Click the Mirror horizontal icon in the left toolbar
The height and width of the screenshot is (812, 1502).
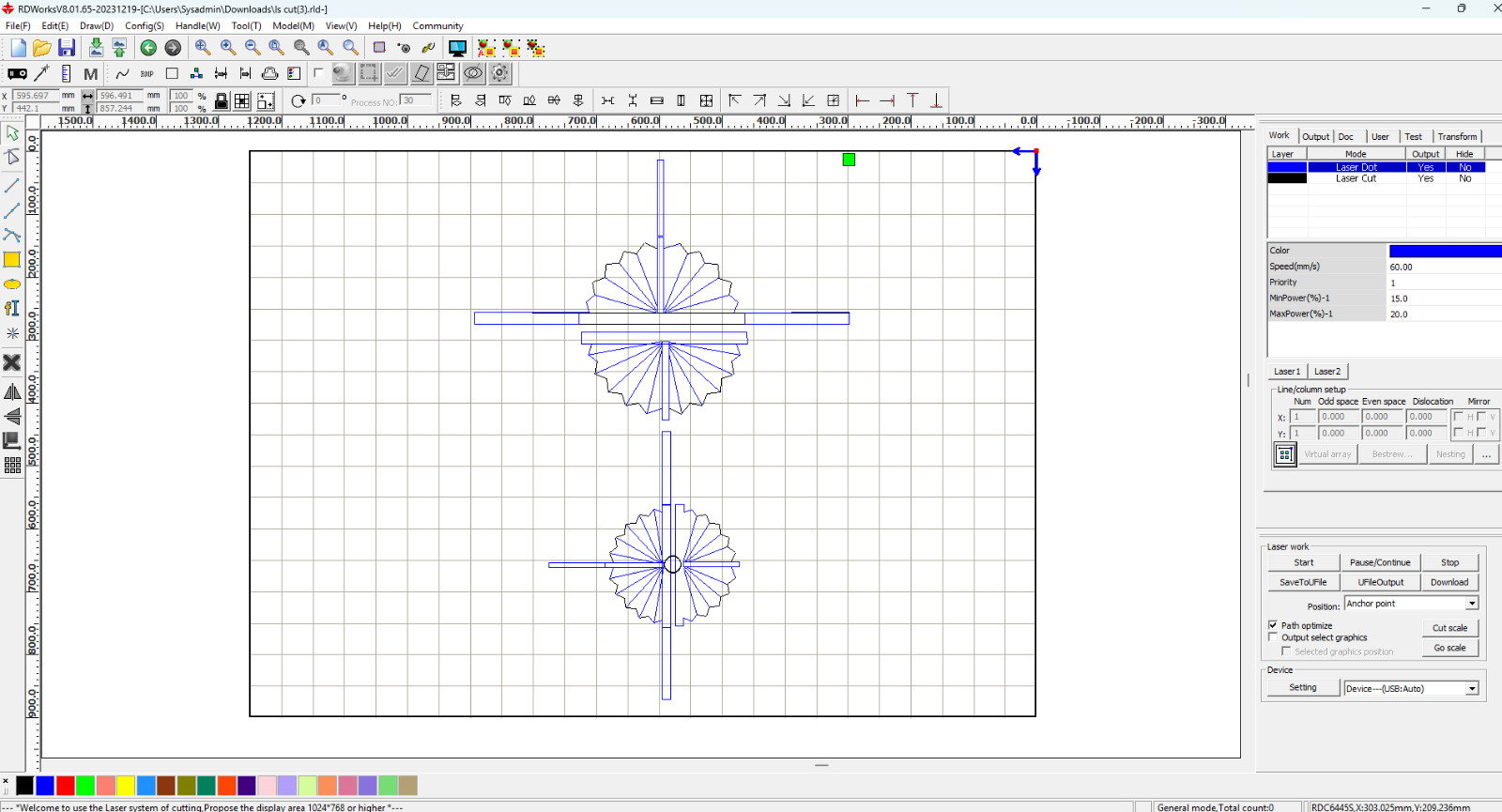coord(12,391)
